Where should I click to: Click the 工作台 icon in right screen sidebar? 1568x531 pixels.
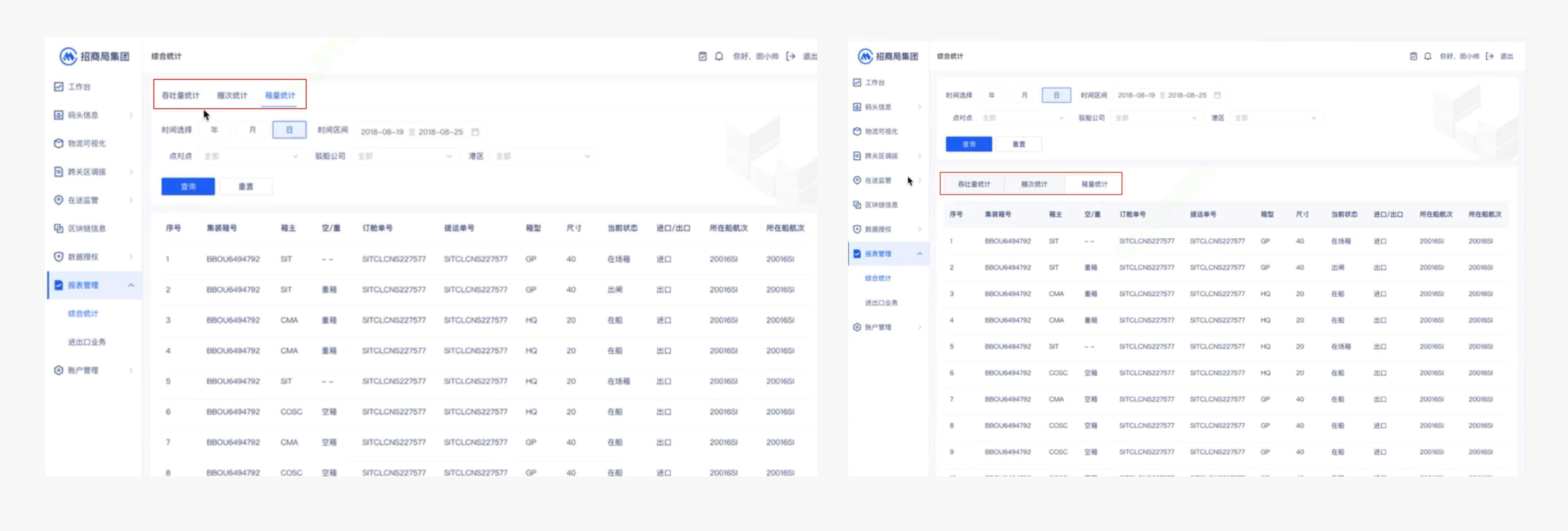tap(857, 82)
